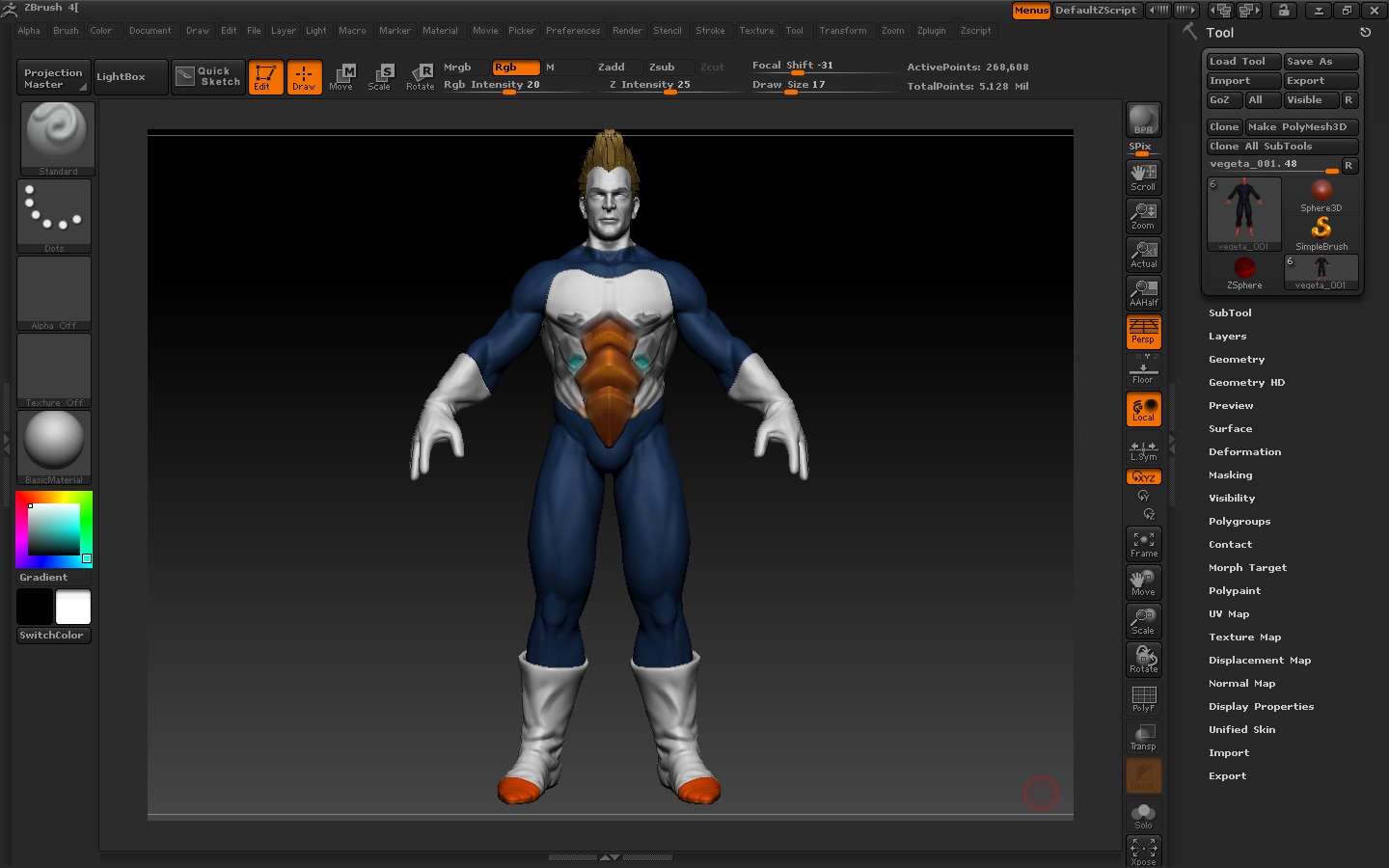Activate Scale mode with the S icon

[x=380, y=77]
